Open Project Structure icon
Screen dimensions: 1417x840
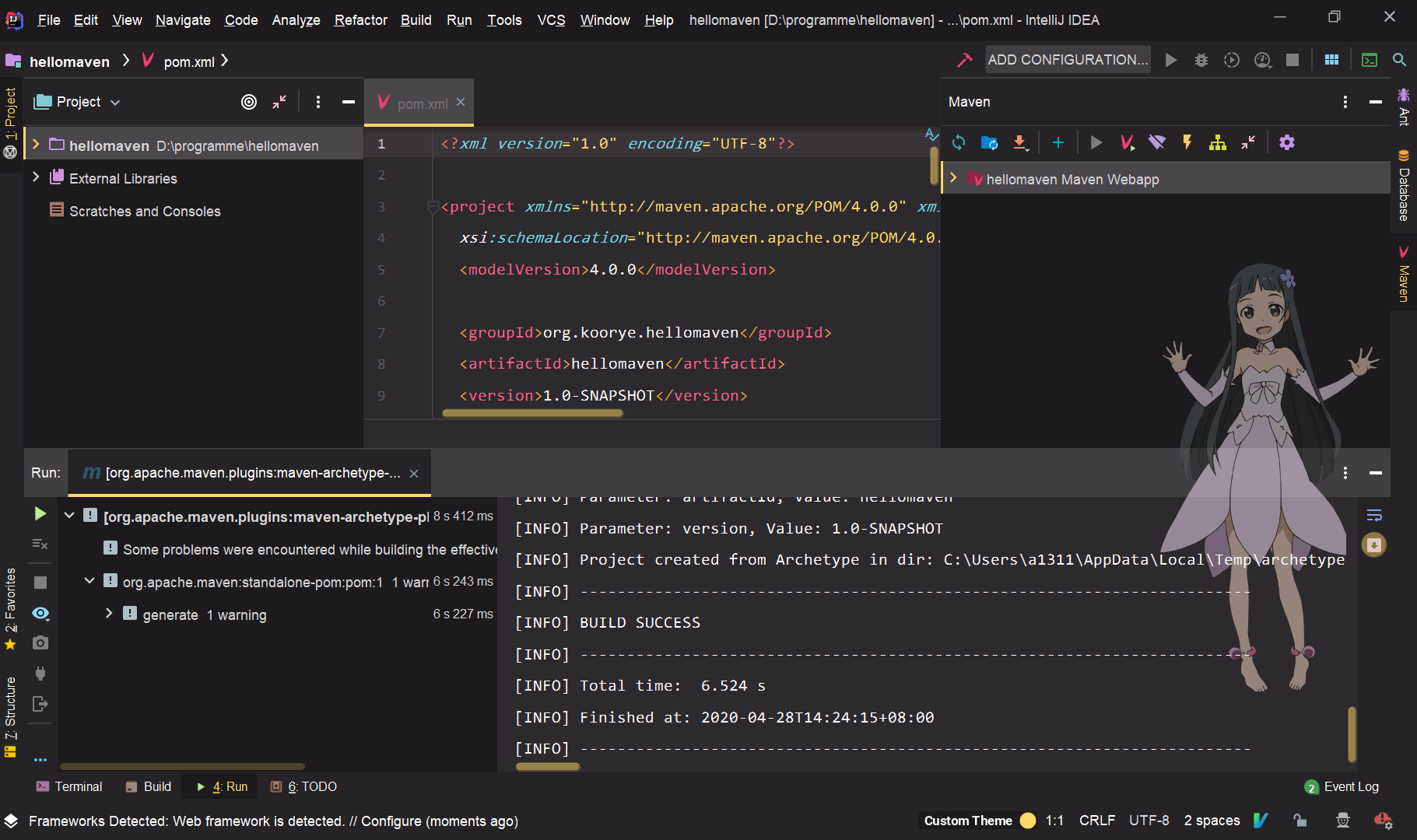point(1331,60)
